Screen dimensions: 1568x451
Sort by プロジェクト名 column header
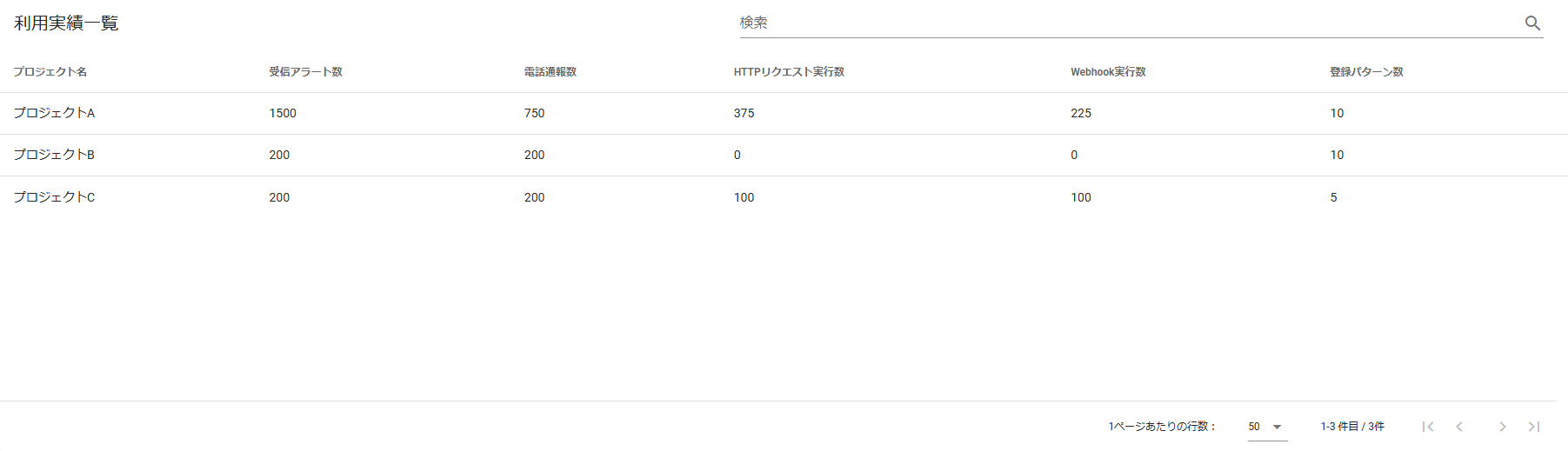[50, 72]
